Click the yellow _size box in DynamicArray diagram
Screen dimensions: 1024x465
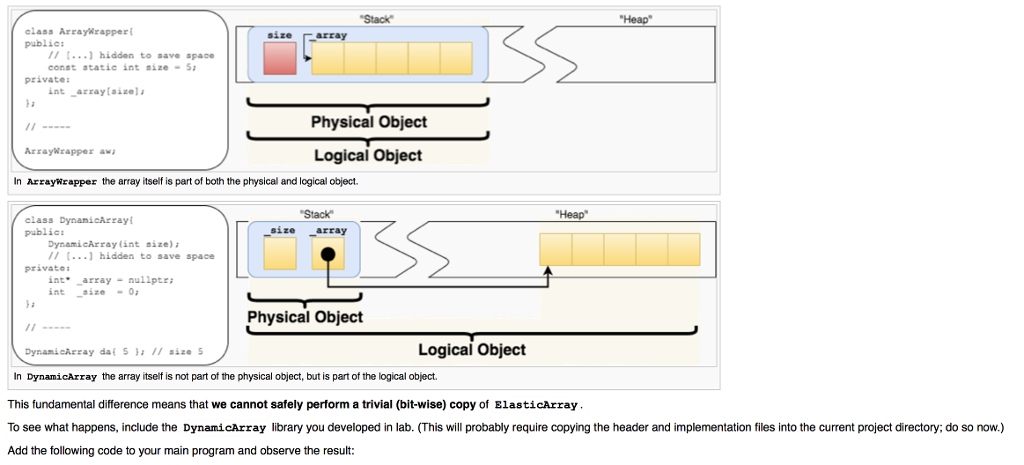pos(281,253)
